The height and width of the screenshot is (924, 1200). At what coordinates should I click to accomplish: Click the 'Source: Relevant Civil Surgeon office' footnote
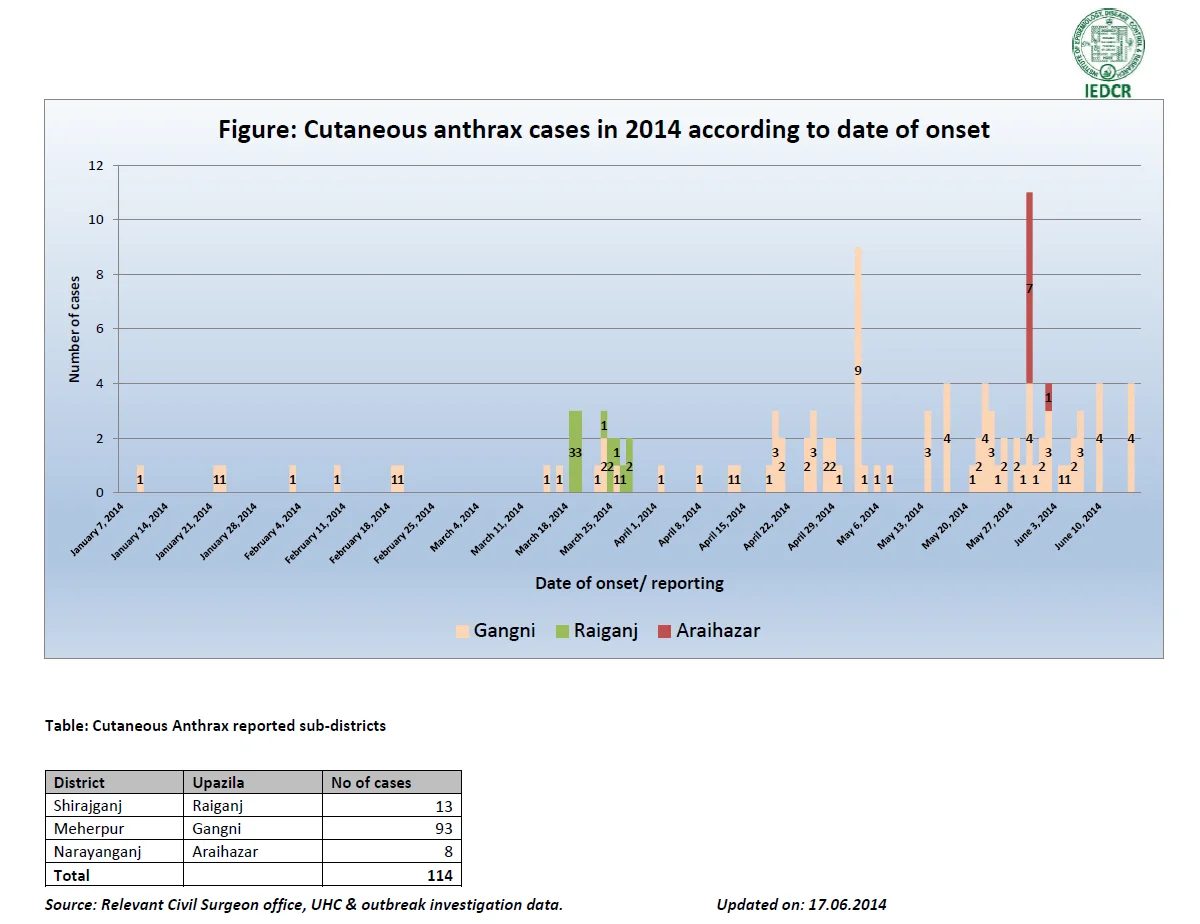click(x=304, y=905)
